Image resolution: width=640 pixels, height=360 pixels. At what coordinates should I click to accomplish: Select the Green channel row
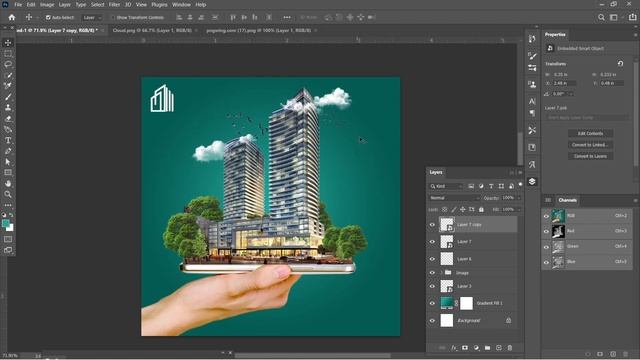point(587,247)
